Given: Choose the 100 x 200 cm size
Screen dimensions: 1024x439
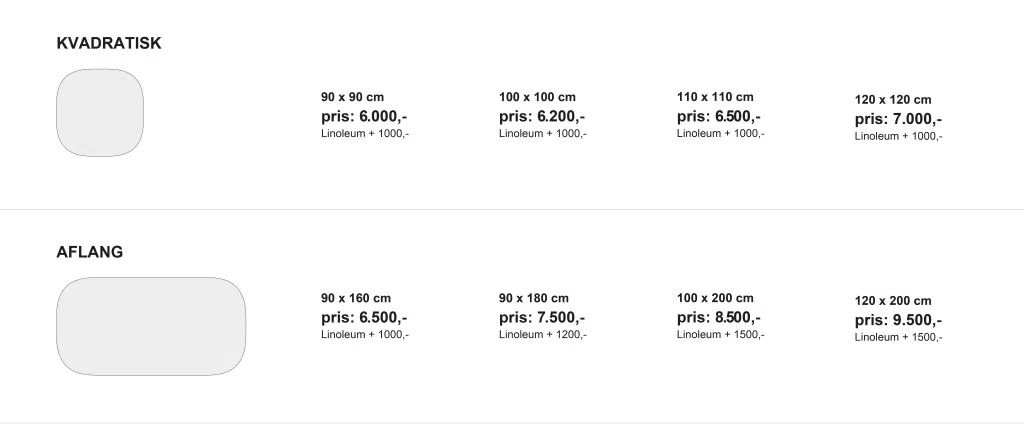Looking at the screenshot, I should point(715,299).
